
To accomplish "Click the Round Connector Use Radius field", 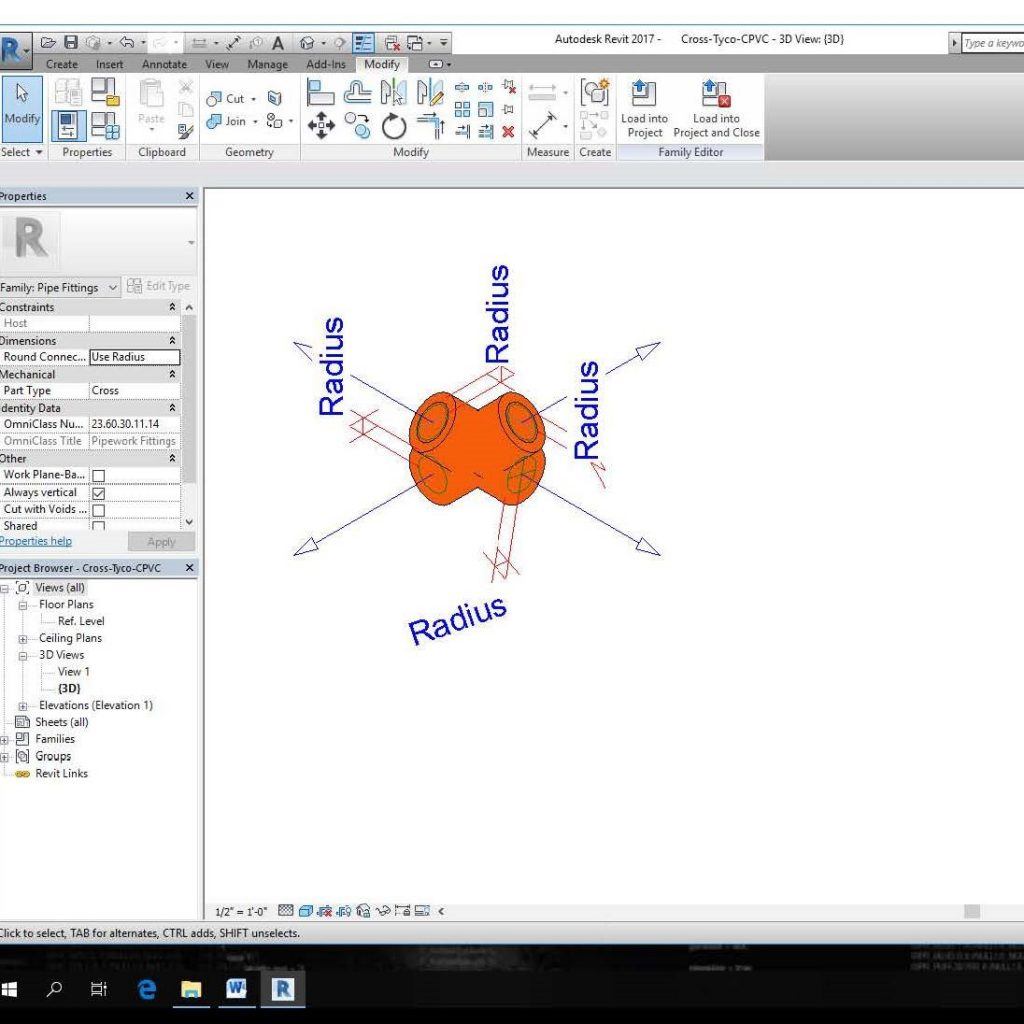I will point(134,357).
